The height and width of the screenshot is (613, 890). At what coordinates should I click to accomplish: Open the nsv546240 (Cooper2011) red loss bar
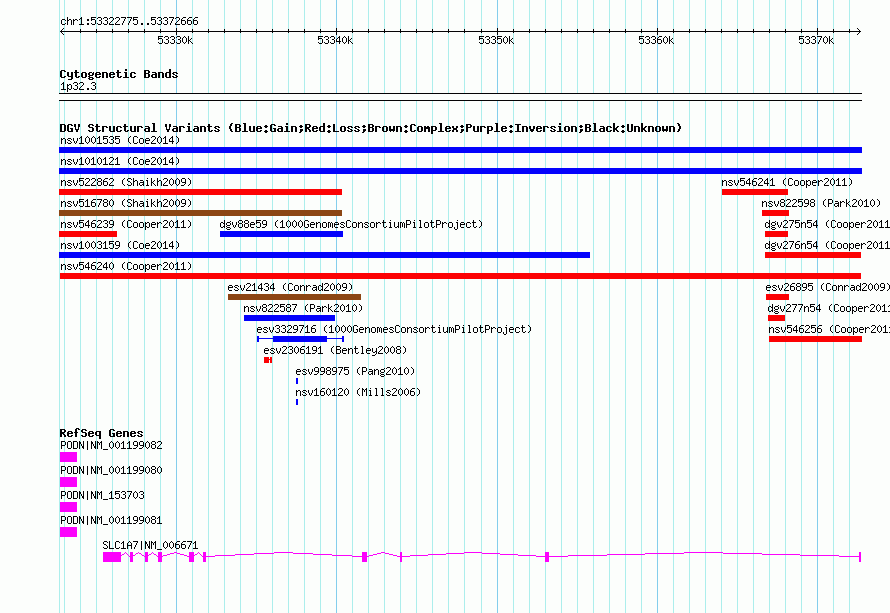(x=460, y=276)
